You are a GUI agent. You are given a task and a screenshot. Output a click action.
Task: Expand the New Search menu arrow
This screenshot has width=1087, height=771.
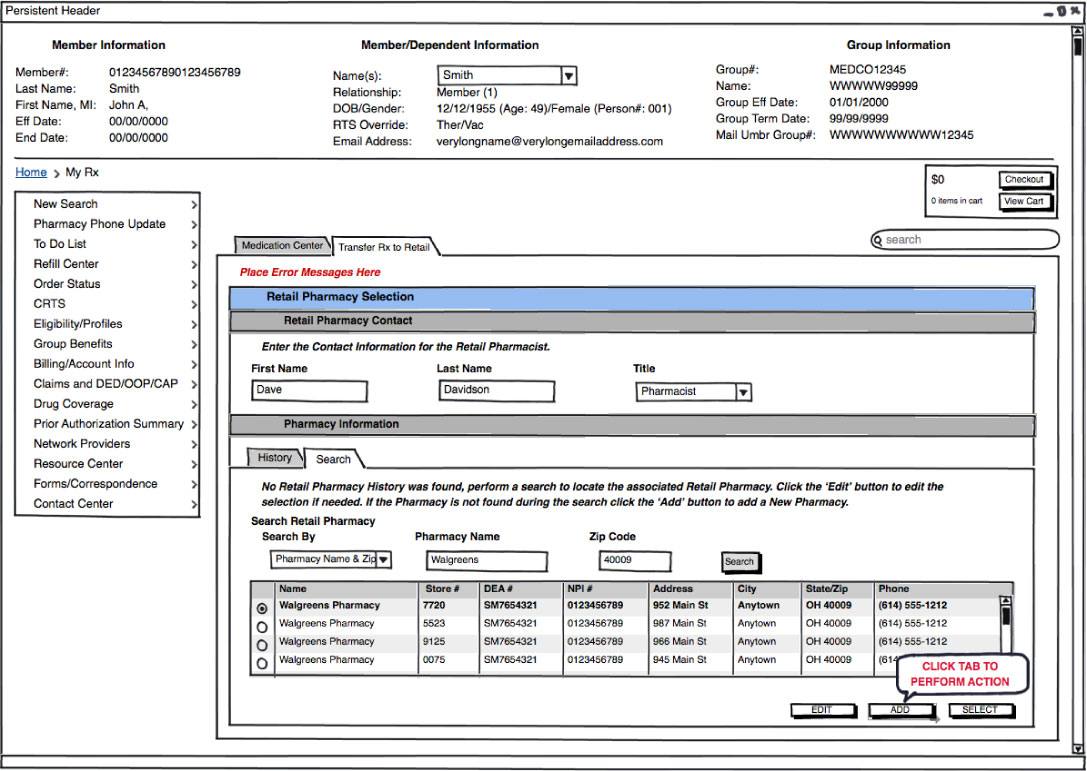tap(194, 205)
